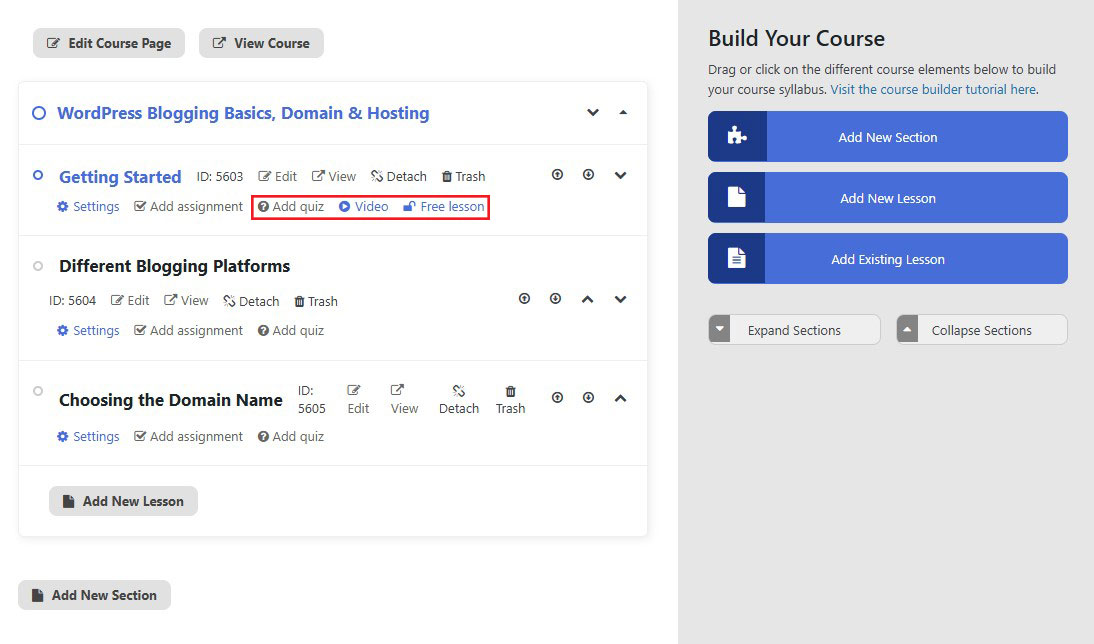The height and width of the screenshot is (644, 1094).
Task: Click the lesson ID 5603 text
Action: [220, 177]
